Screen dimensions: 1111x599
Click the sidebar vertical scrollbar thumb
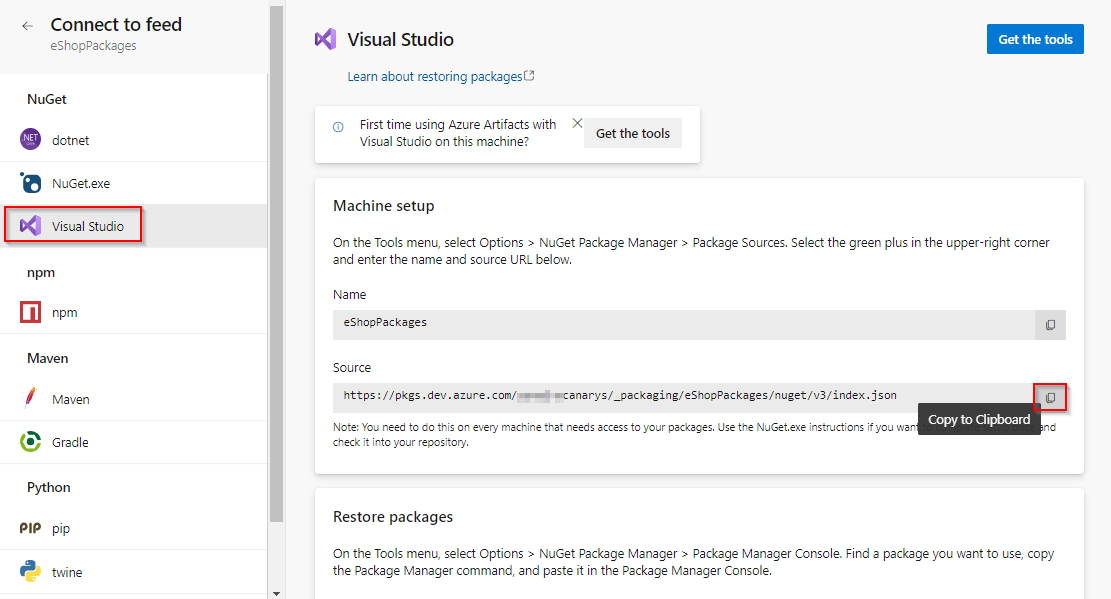(x=276, y=262)
